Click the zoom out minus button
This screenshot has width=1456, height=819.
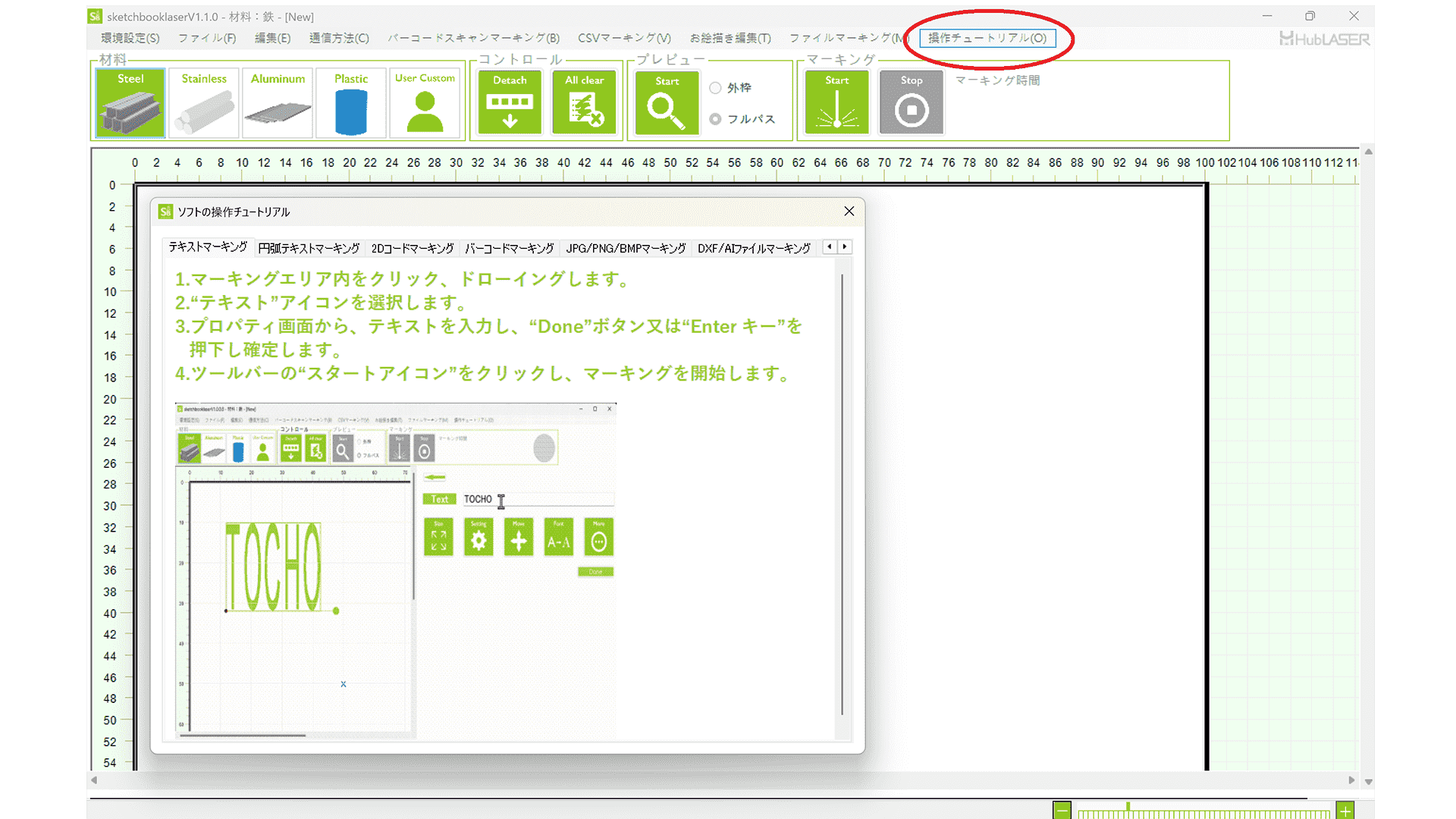pos(1062,811)
